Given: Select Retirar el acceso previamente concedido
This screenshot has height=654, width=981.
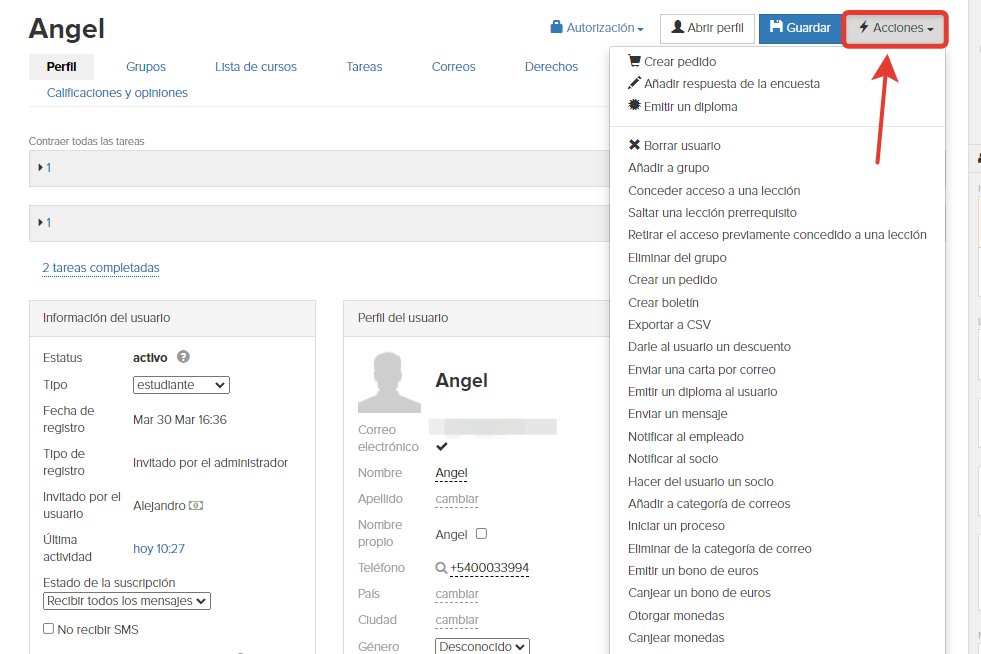Looking at the screenshot, I should coord(777,235).
